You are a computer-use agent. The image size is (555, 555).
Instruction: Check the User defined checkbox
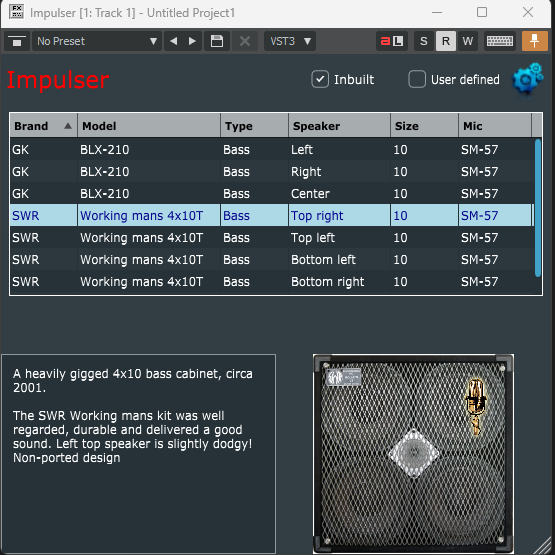(x=417, y=79)
